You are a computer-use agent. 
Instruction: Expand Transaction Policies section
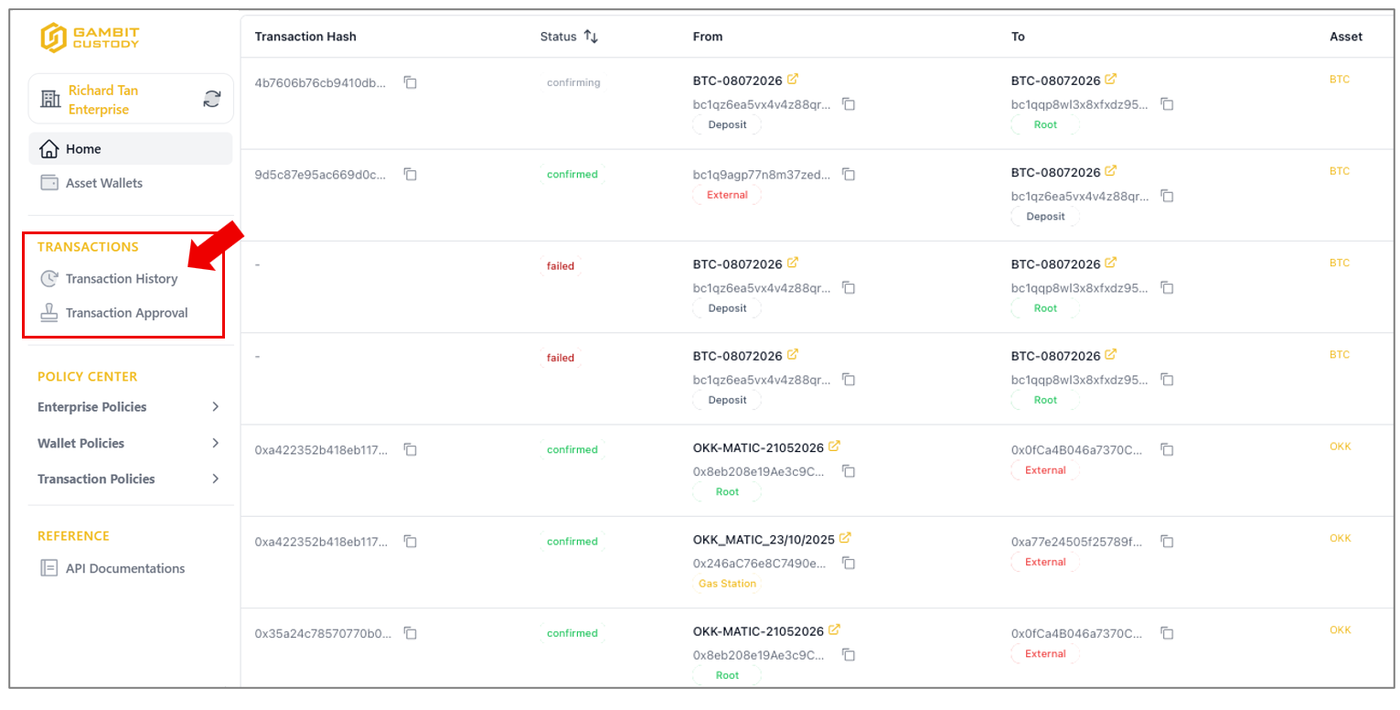[129, 479]
